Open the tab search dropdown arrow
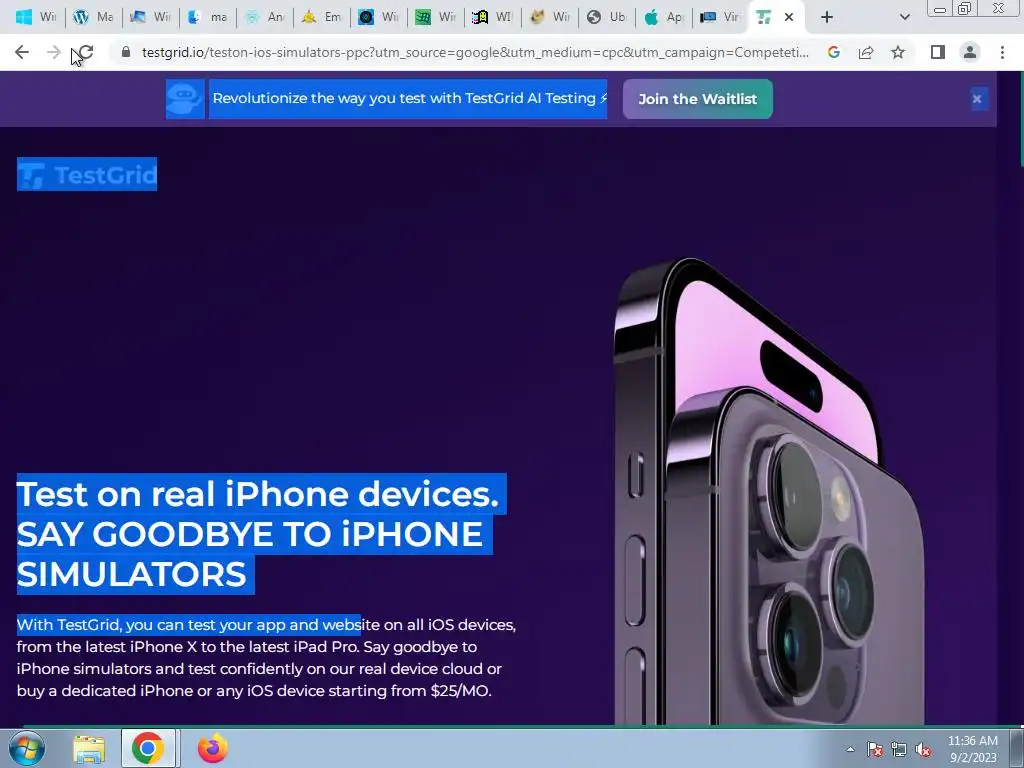 (904, 18)
